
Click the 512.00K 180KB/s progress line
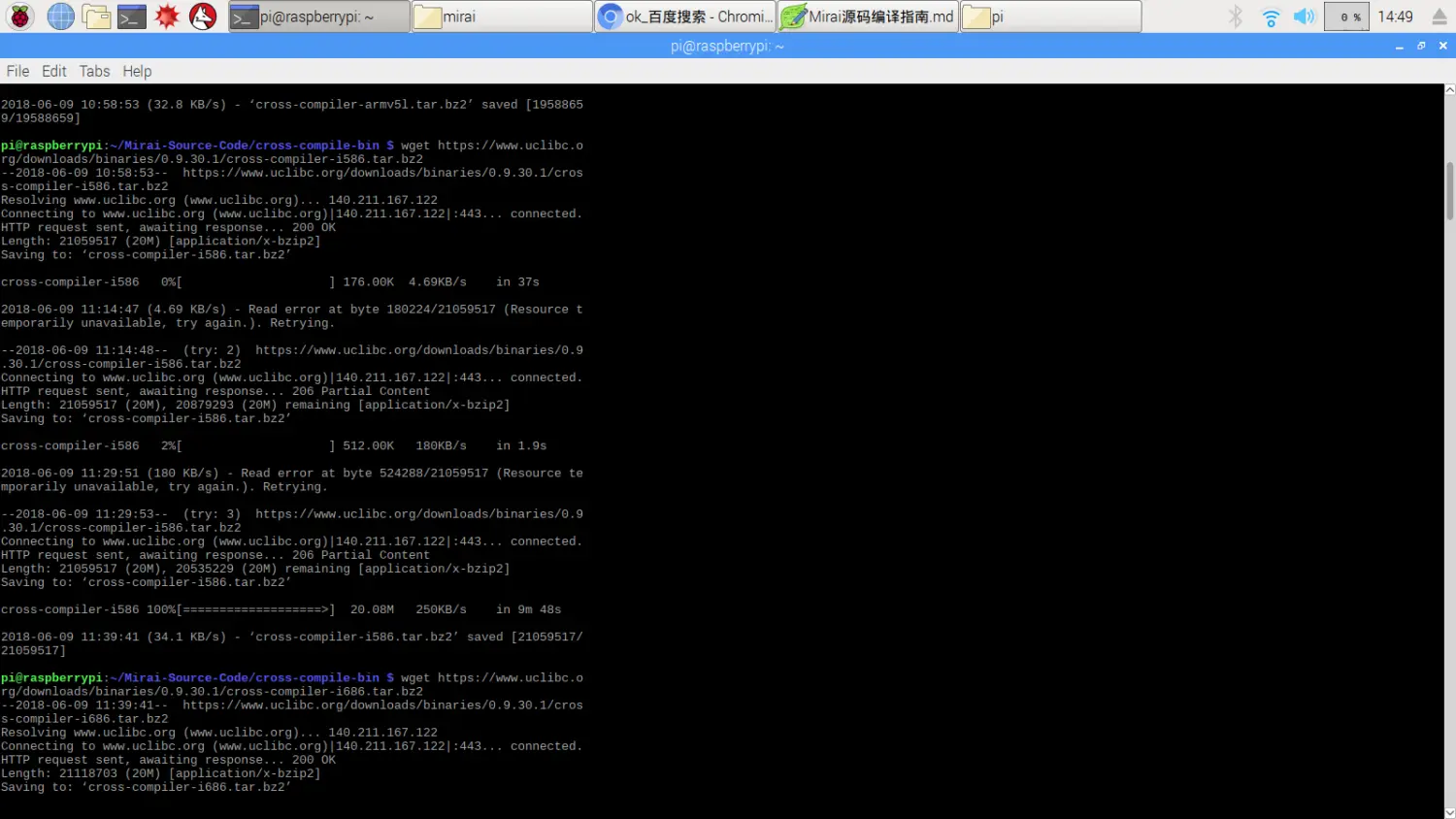(x=274, y=446)
